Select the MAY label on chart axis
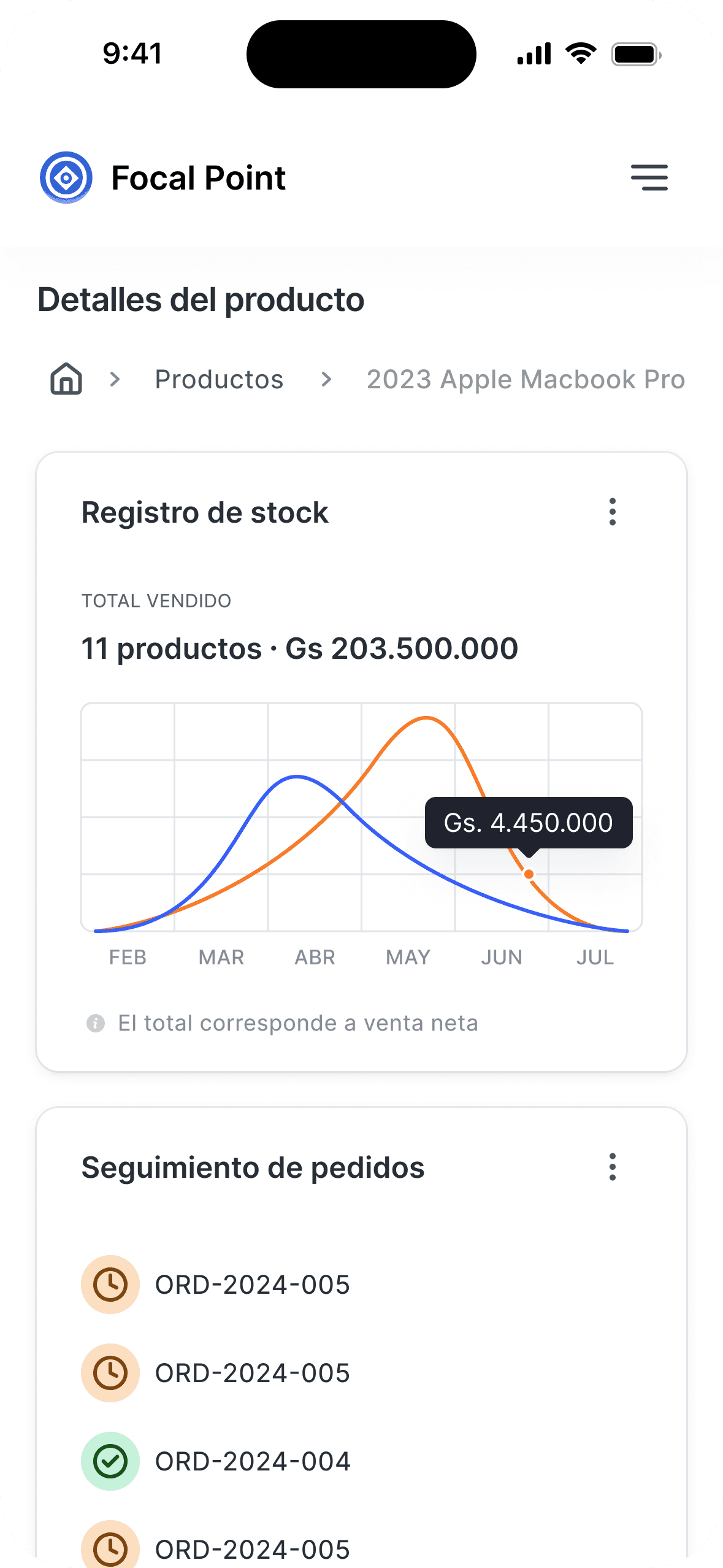 [408, 957]
